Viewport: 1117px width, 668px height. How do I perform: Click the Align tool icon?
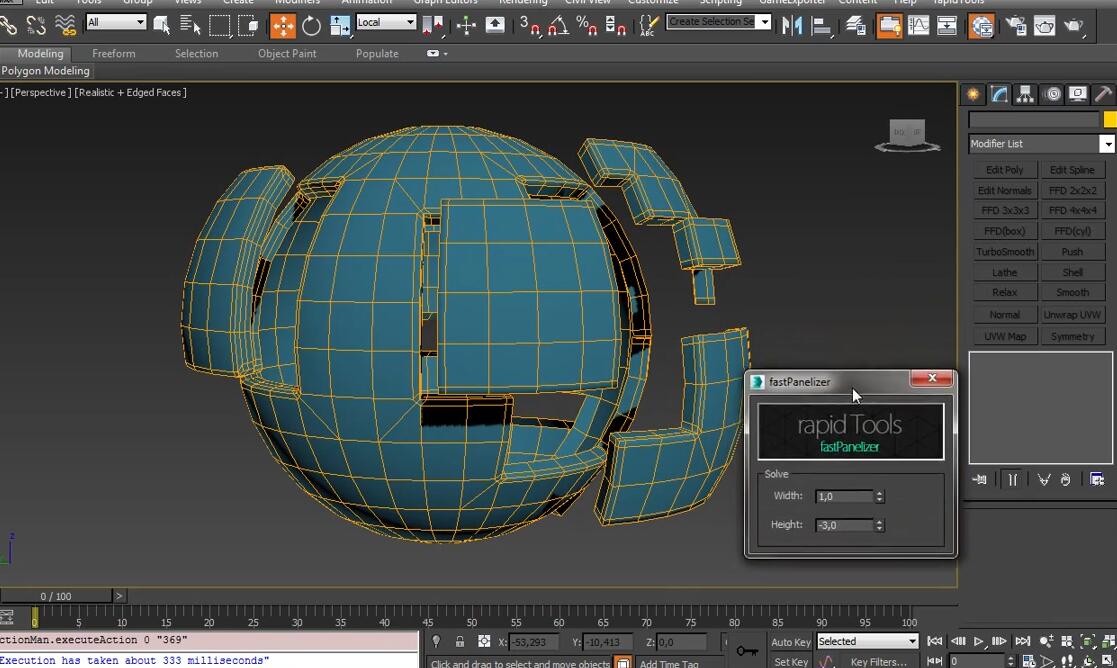[x=821, y=26]
